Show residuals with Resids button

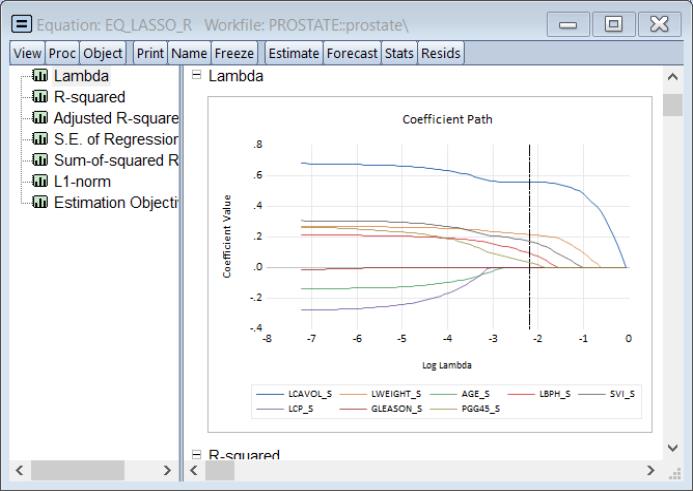pyautogui.click(x=440, y=53)
